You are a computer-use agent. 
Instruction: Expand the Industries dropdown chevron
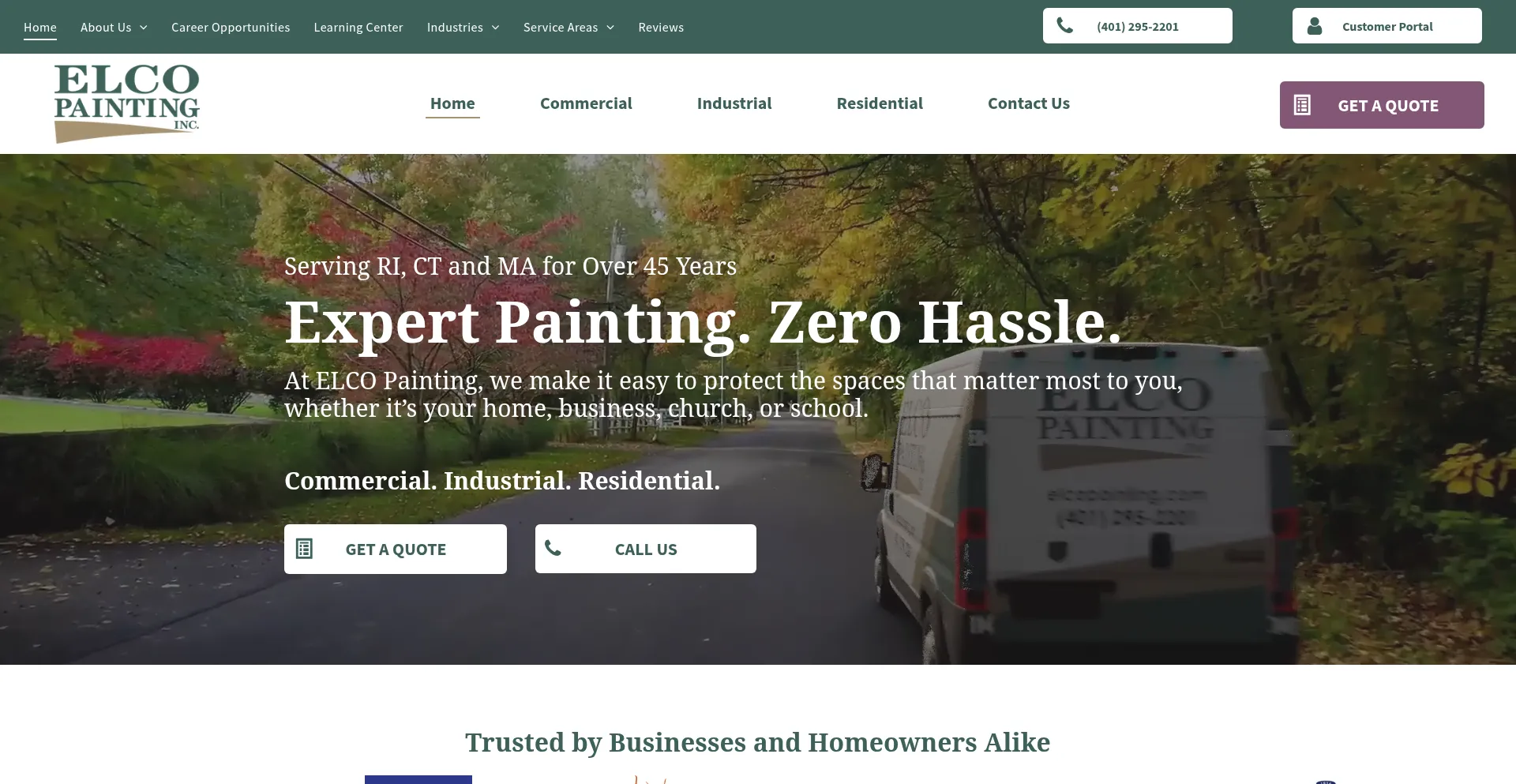tap(495, 28)
